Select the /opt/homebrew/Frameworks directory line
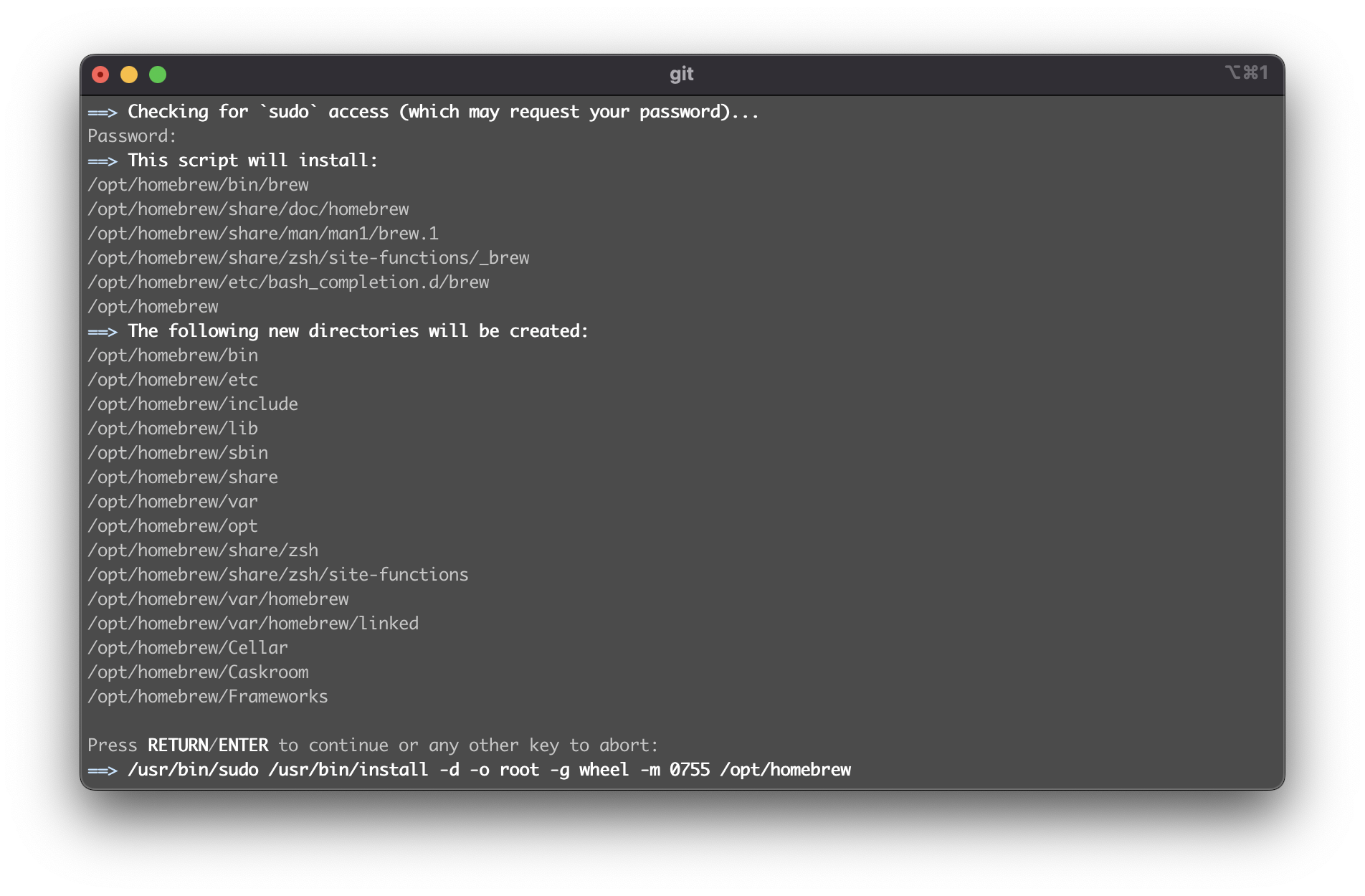1365x896 pixels. pyautogui.click(x=208, y=696)
